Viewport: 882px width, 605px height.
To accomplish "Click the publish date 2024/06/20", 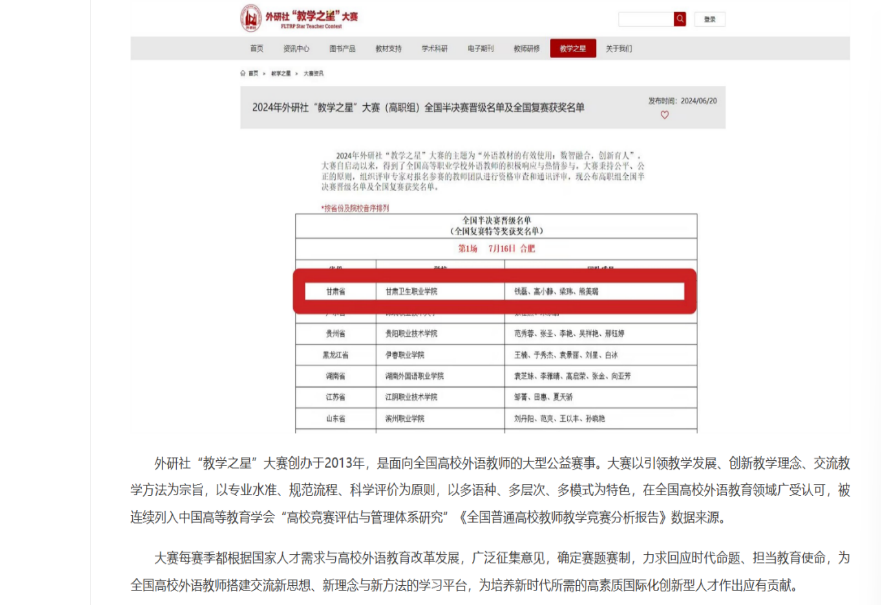I will [699, 101].
